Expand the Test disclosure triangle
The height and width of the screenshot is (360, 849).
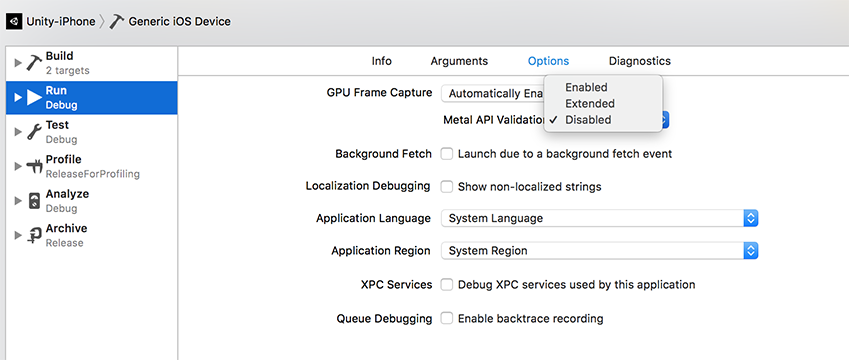18,132
